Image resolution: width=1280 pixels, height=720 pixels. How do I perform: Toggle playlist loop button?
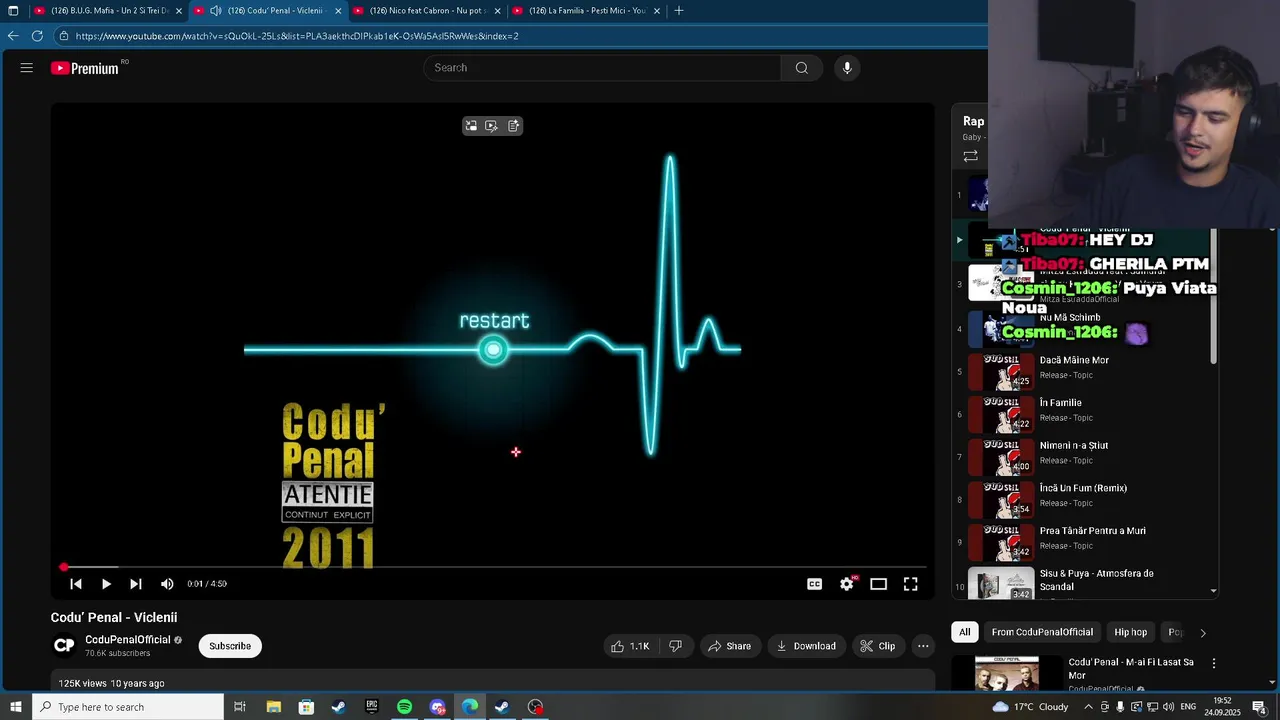970,156
